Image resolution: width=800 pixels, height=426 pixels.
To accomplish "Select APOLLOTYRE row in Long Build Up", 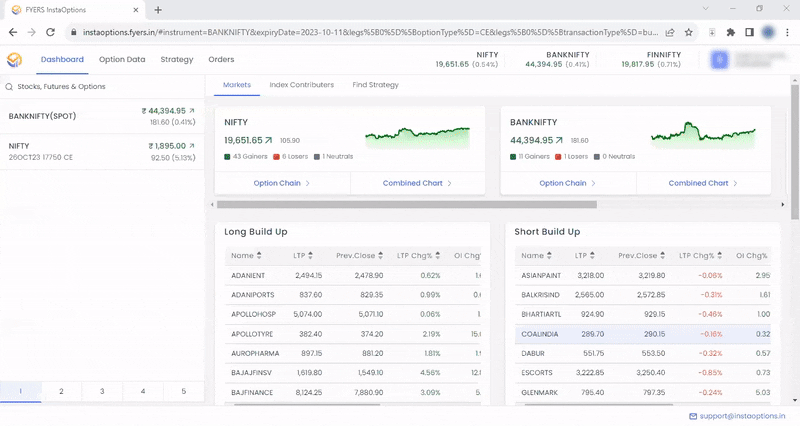I will [353, 334].
